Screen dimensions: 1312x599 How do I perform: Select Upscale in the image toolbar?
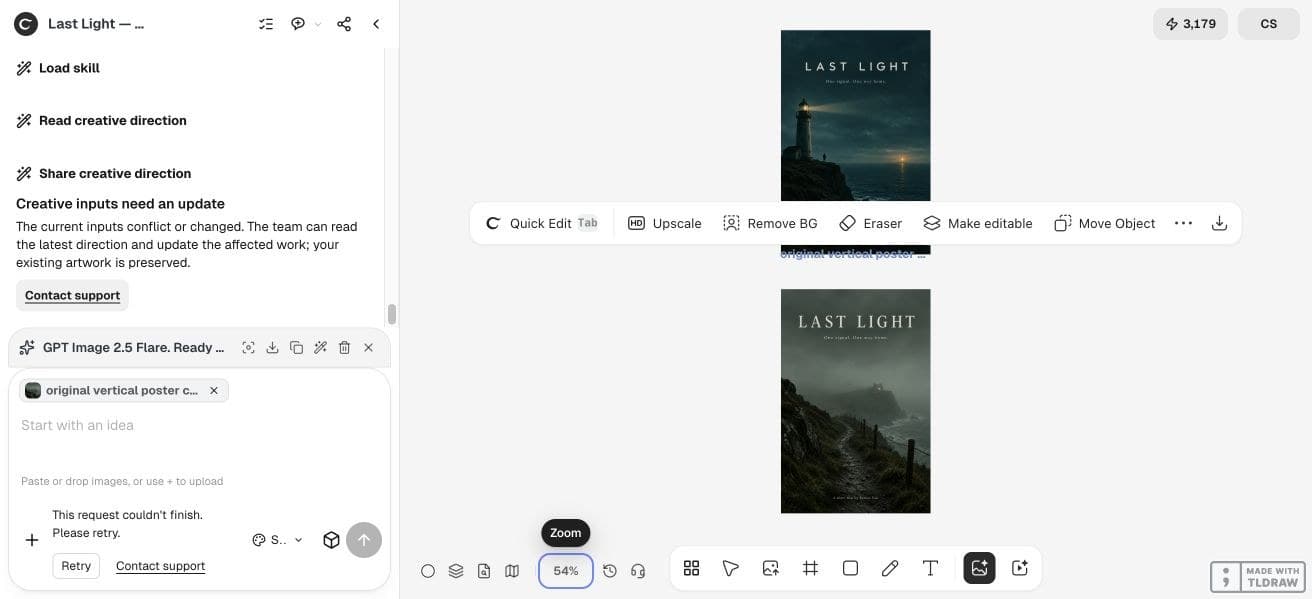click(665, 223)
